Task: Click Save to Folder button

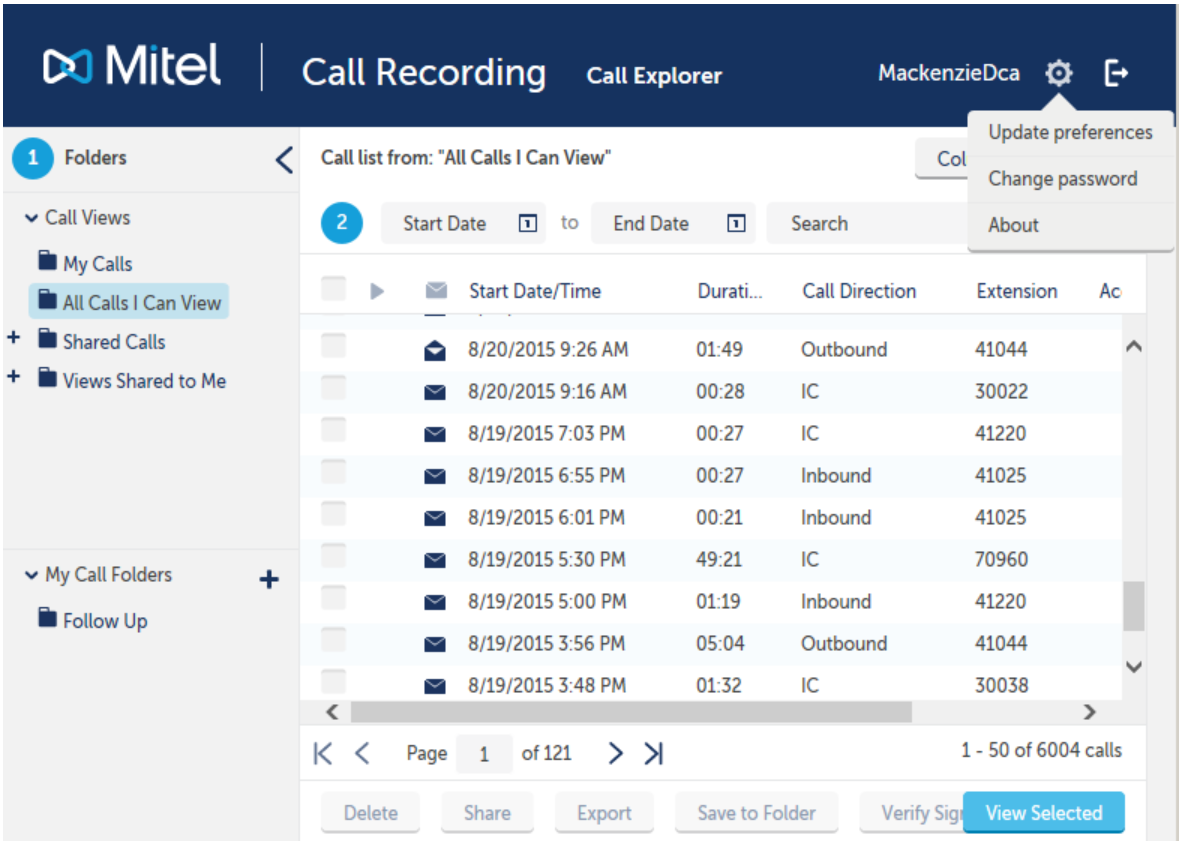Action: 757,813
